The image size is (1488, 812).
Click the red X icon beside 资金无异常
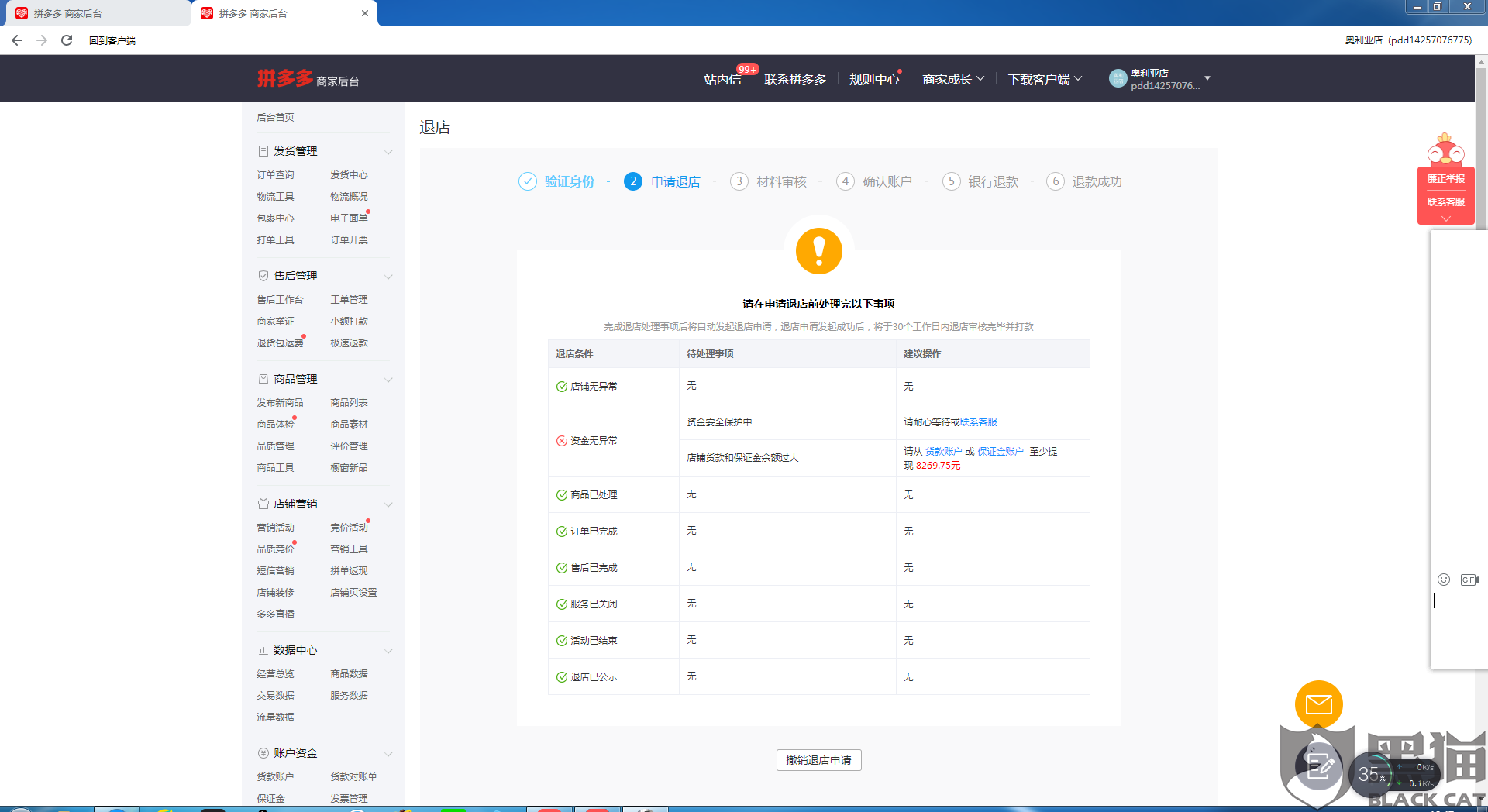point(562,441)
